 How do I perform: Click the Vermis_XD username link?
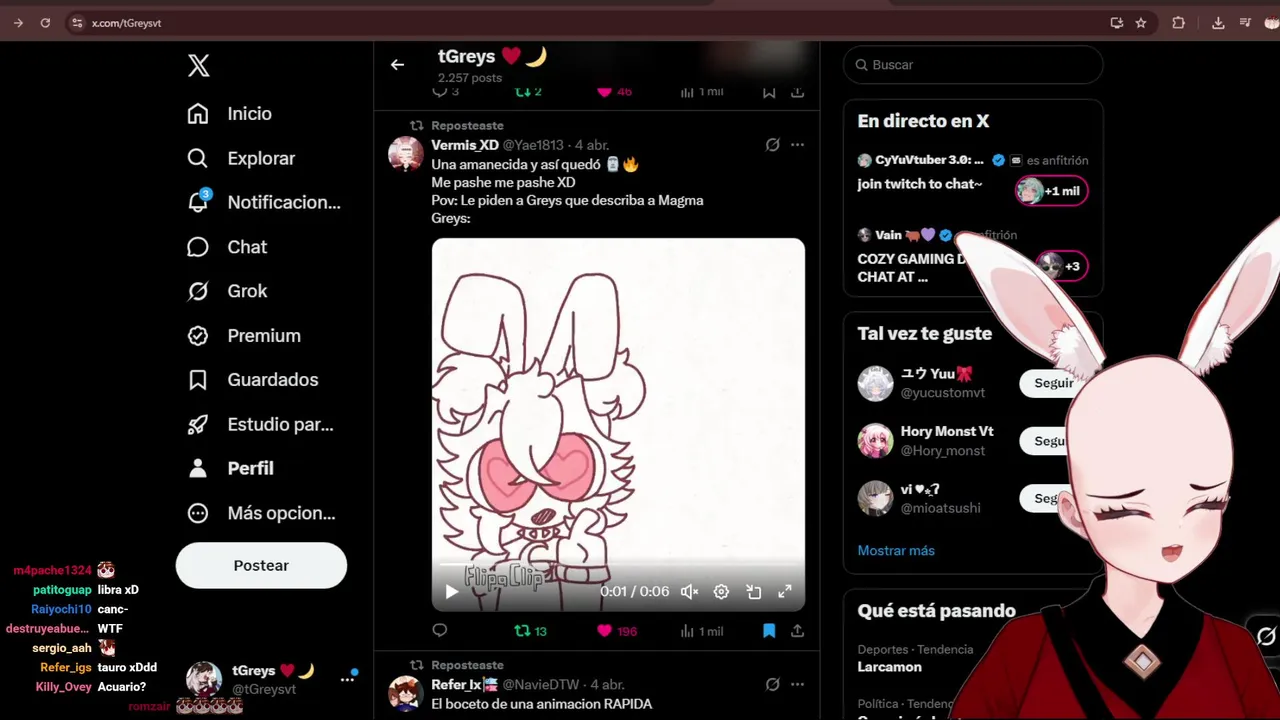pyautogui.click(x=465, y=145)
